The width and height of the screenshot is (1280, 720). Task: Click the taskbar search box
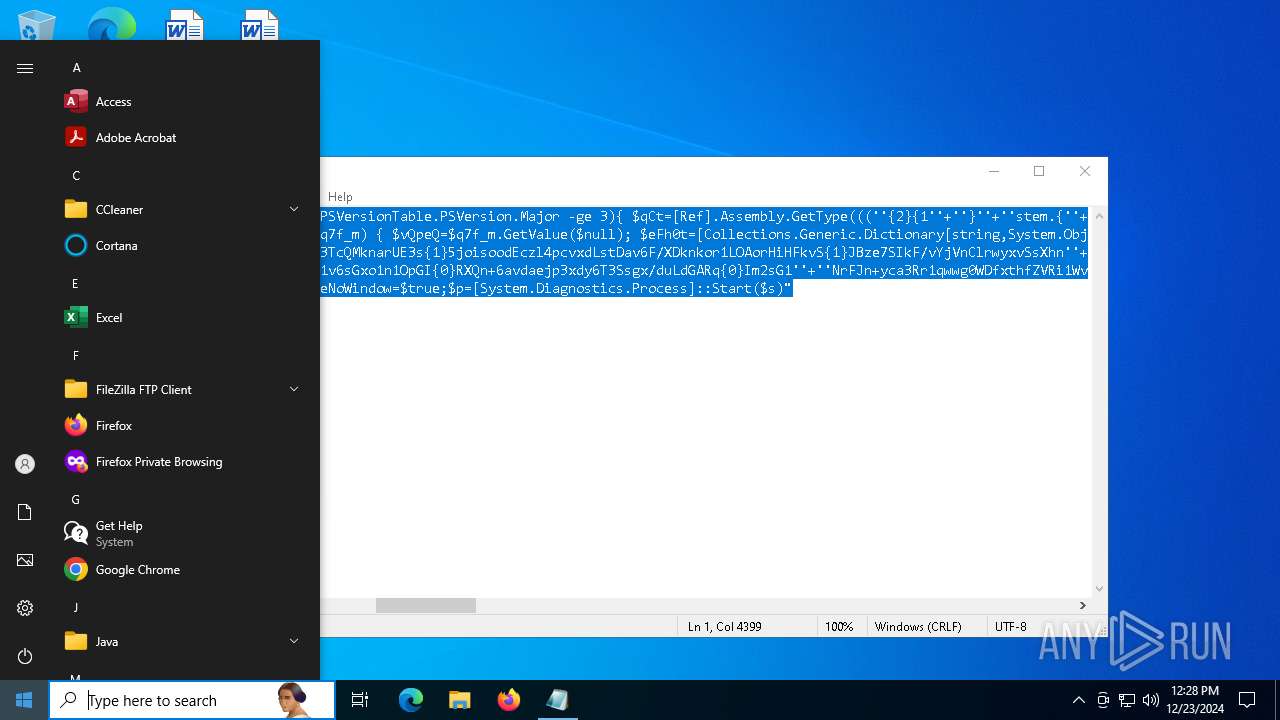point(192,700)
